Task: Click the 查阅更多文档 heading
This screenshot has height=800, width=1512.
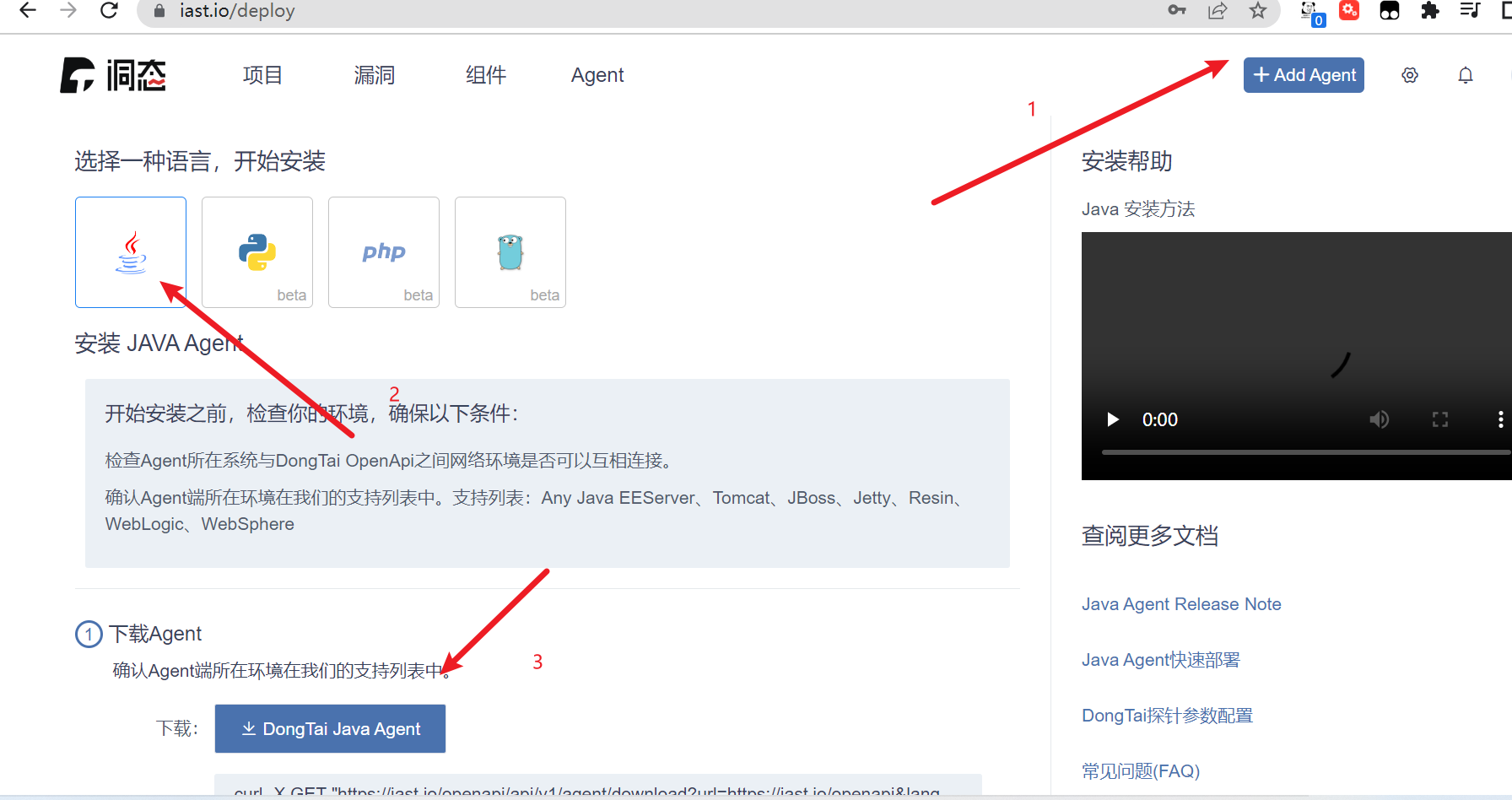Action: [1150, 536]
